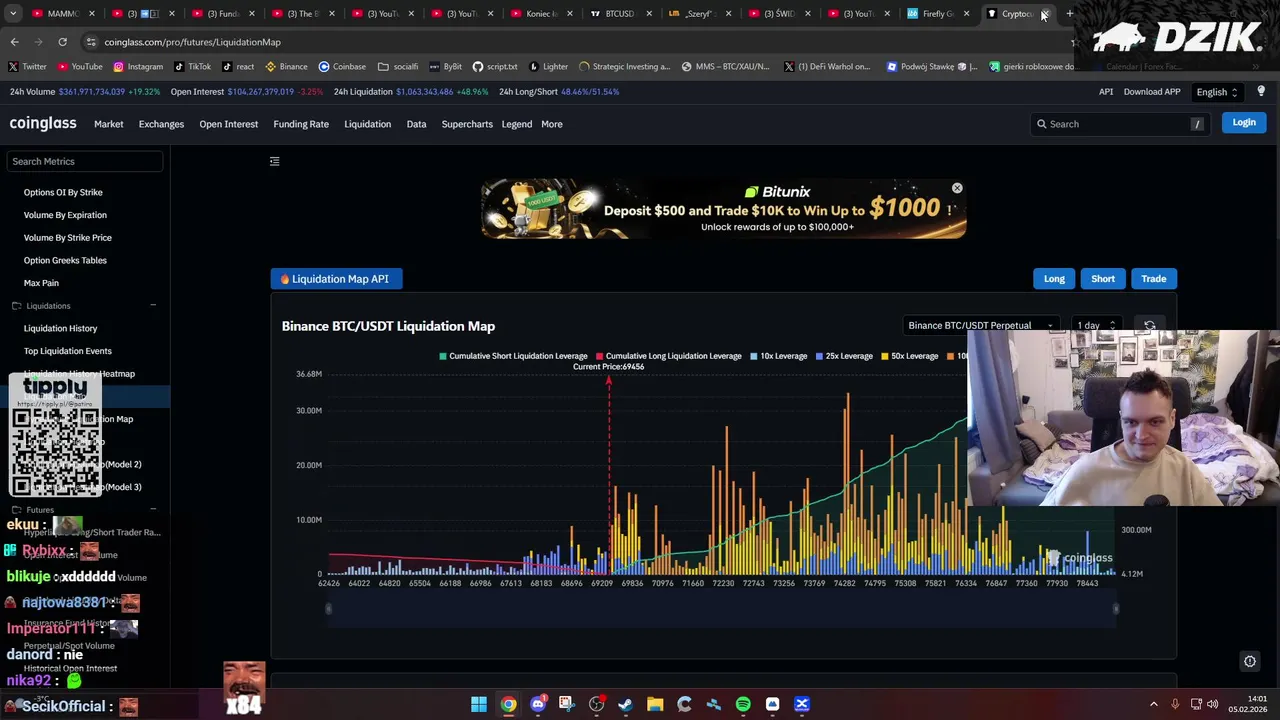The width and height of the screenshot is (1280, 720).
Task: Open the ByBit bookmark
Action: (x=446, y=66)
